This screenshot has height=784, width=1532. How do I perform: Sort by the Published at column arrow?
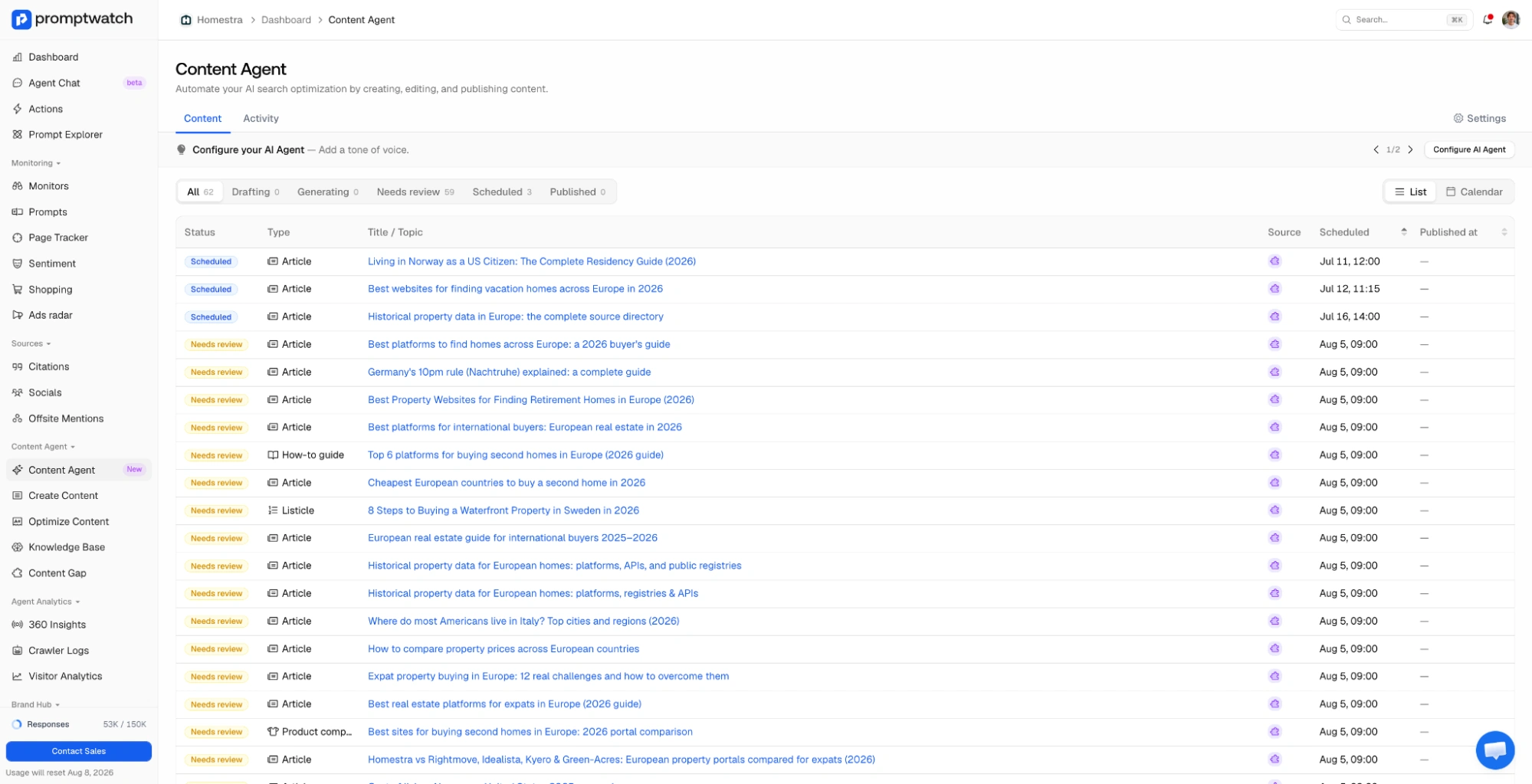pos(1504,232)
